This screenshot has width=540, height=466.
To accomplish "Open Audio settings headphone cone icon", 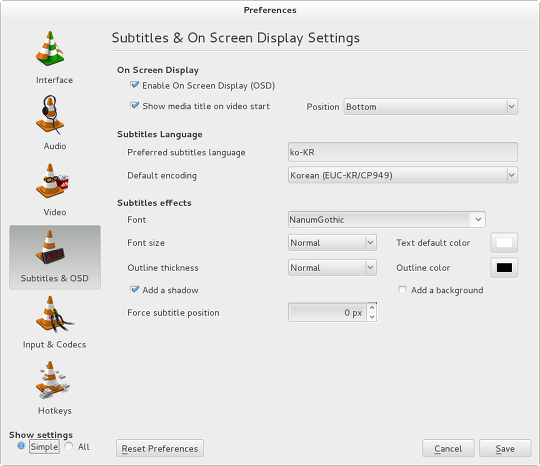I will pyautogui.click(x=50, y=115).
